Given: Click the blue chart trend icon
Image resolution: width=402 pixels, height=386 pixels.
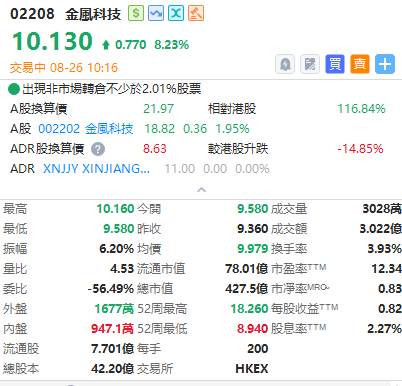Looking at the screenshot, I should [x=156, y=13].
